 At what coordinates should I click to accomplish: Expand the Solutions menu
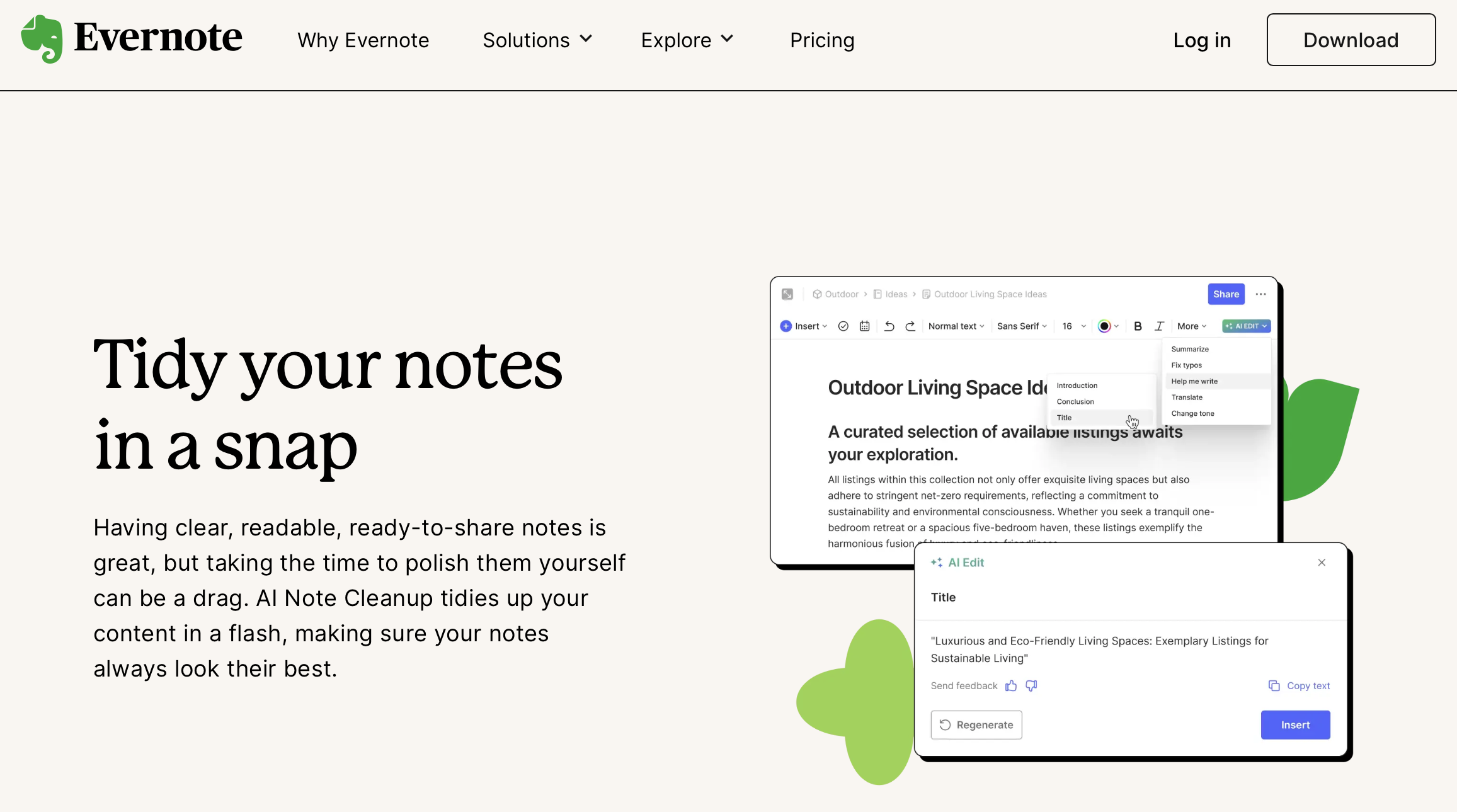click(x=537, y=40)
